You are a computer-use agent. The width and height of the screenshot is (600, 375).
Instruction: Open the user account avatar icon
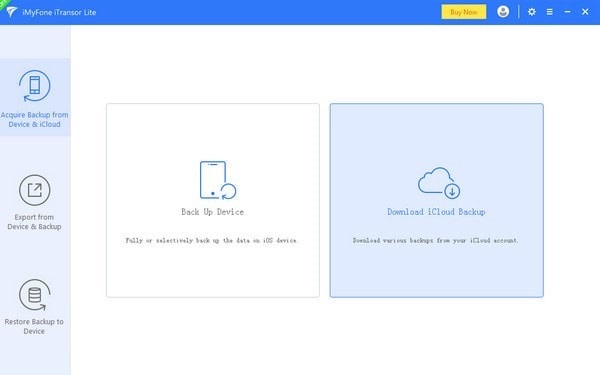[503, 11]
